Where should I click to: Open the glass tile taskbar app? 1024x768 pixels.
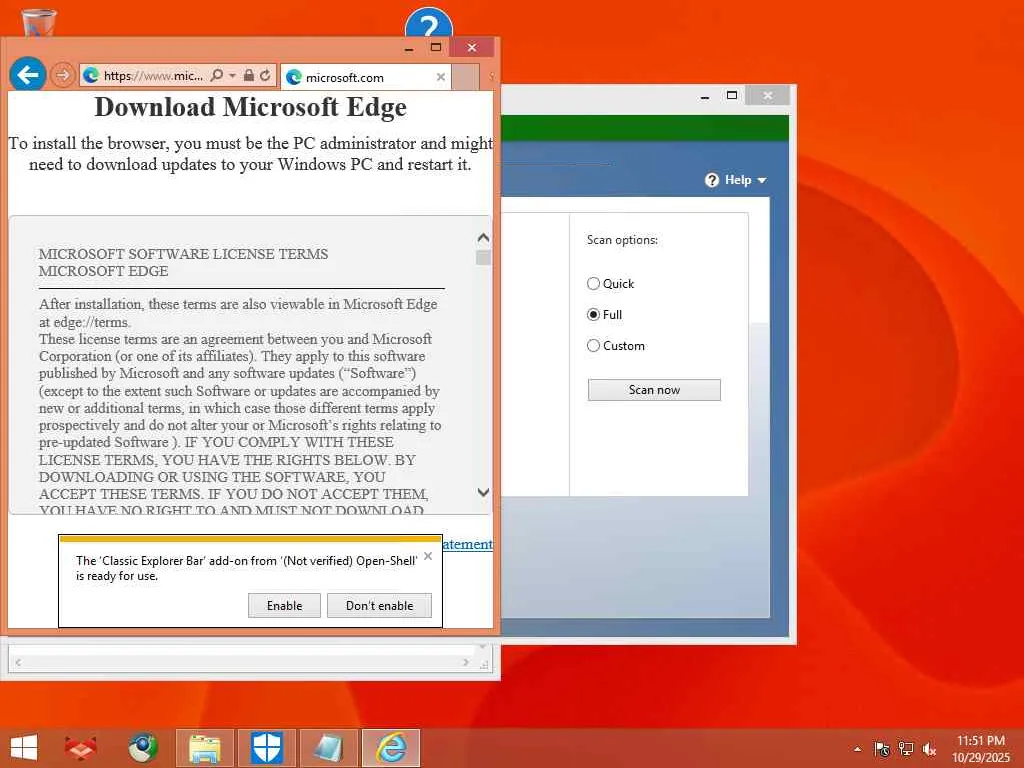click(x=328, y=748)
